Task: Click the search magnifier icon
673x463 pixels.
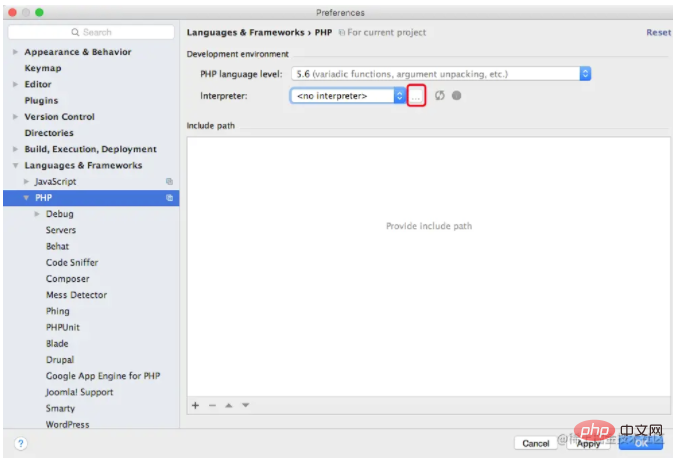Action: coord(75,32)
